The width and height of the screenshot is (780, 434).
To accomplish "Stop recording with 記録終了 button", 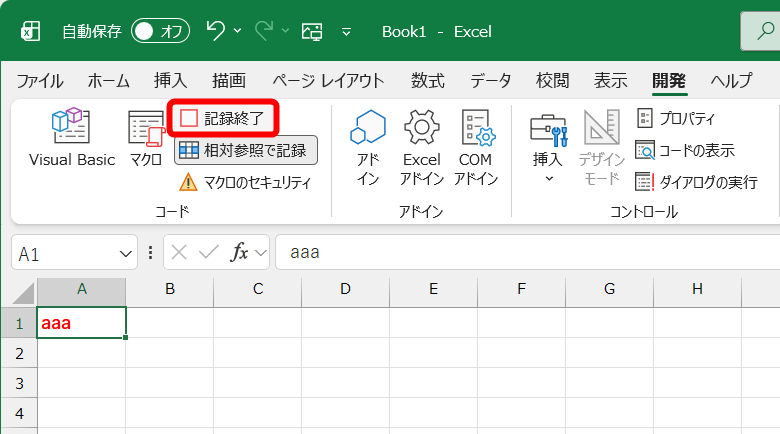I will coord(222,118).
